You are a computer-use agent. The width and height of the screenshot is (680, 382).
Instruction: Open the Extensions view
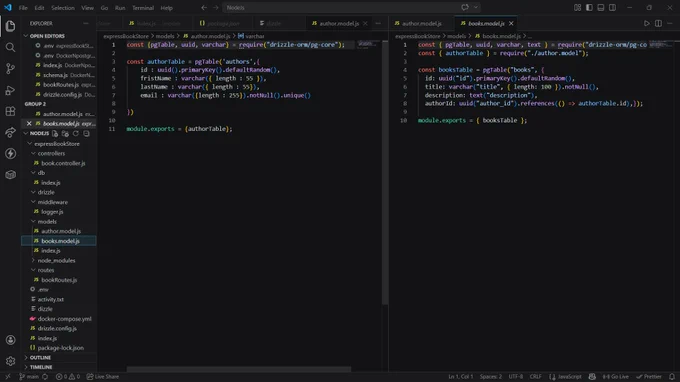coord(10,111)
